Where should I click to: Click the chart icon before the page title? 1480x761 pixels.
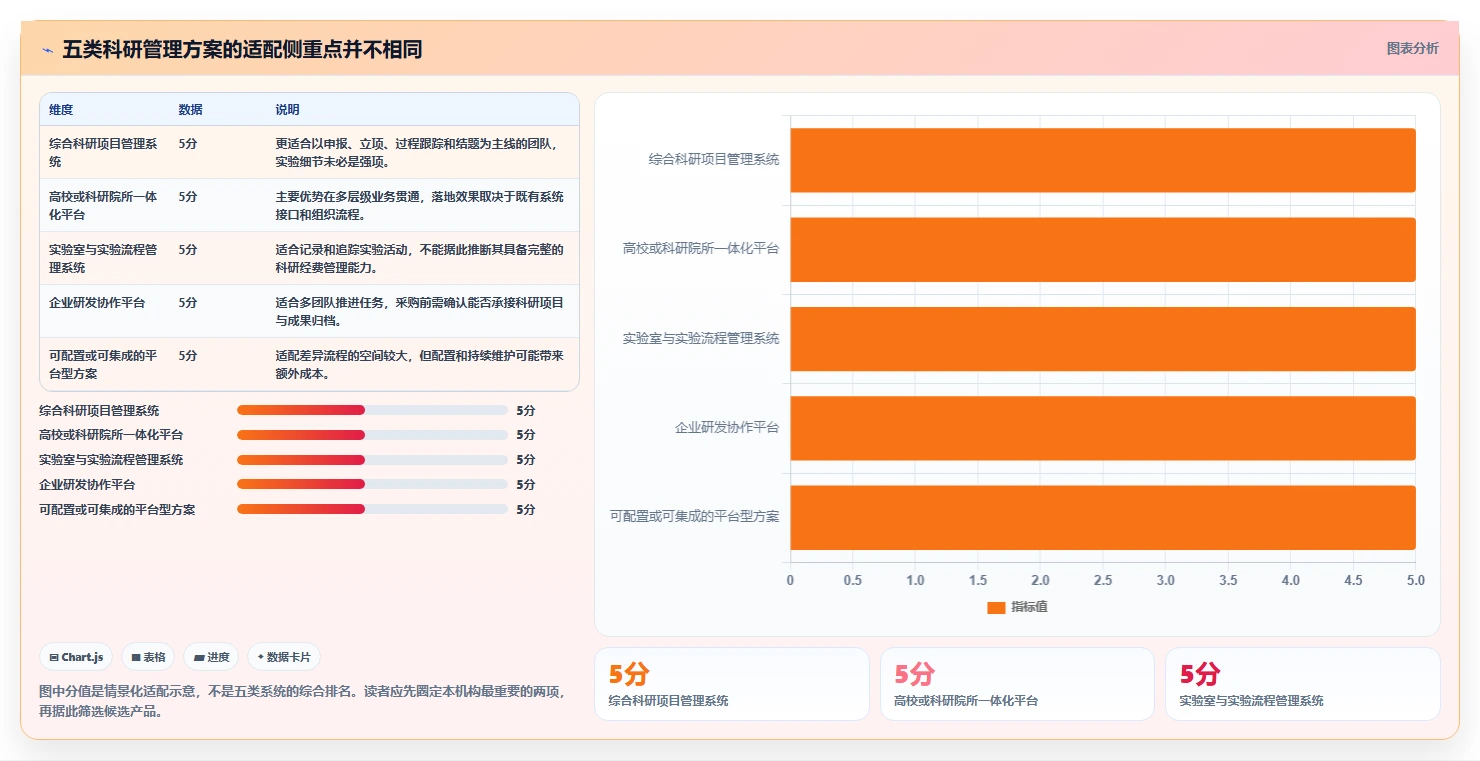coord(48,50)
